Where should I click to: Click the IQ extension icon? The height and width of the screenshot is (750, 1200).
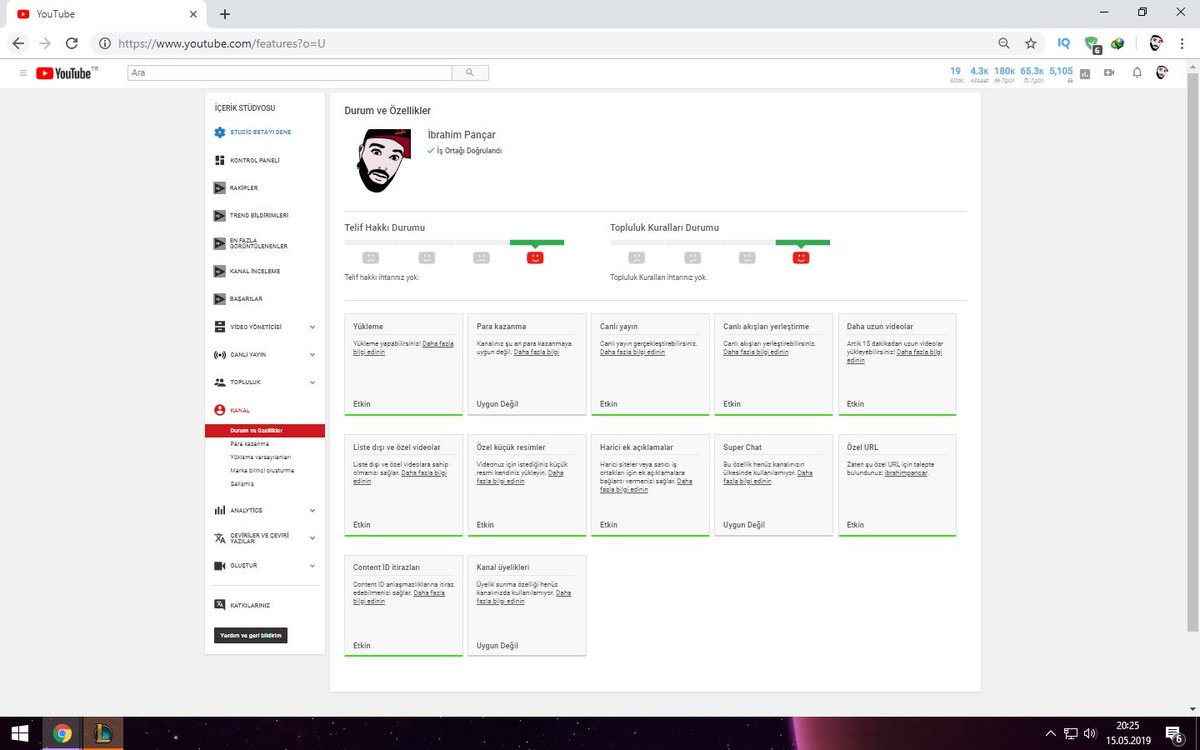1063,43
